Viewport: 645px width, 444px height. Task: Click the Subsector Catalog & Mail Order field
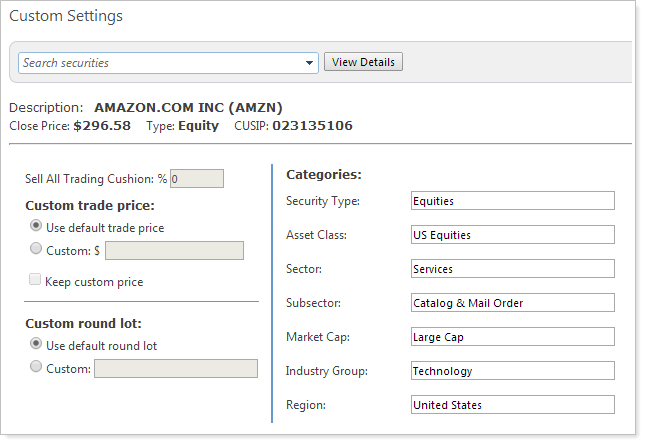click(x=512, y=303)
